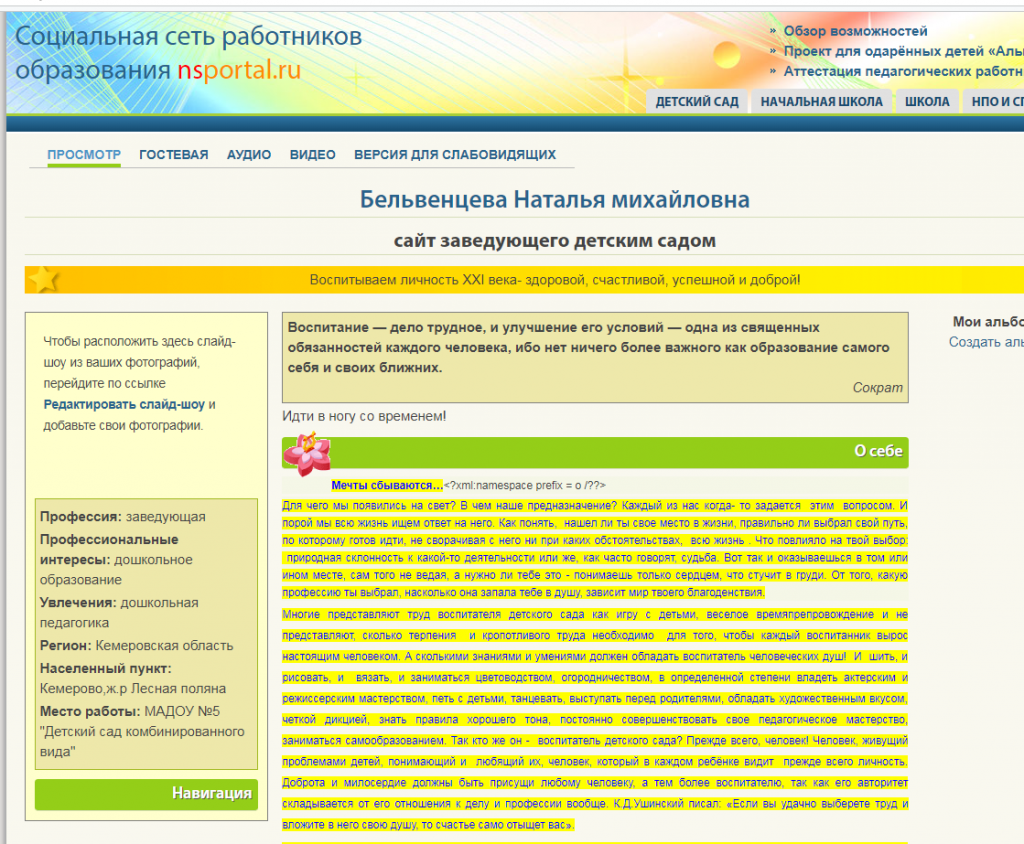Click the heading сайт заведующего детским садом
1024x844 pixels.
[554, 240]
